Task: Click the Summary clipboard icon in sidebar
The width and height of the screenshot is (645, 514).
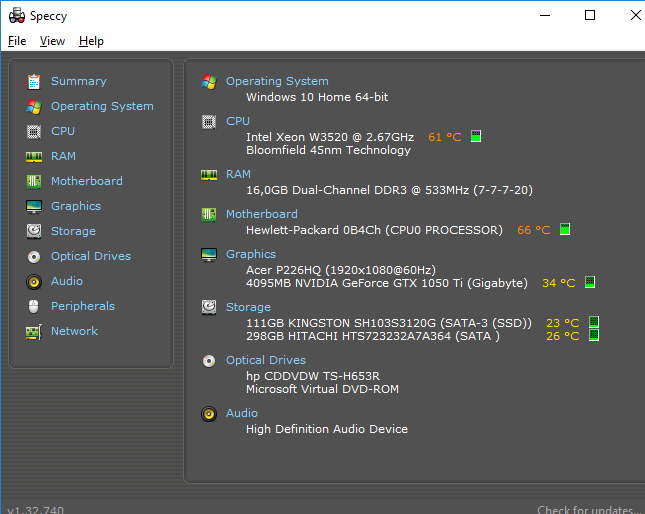Action: [x=34, y=81]
